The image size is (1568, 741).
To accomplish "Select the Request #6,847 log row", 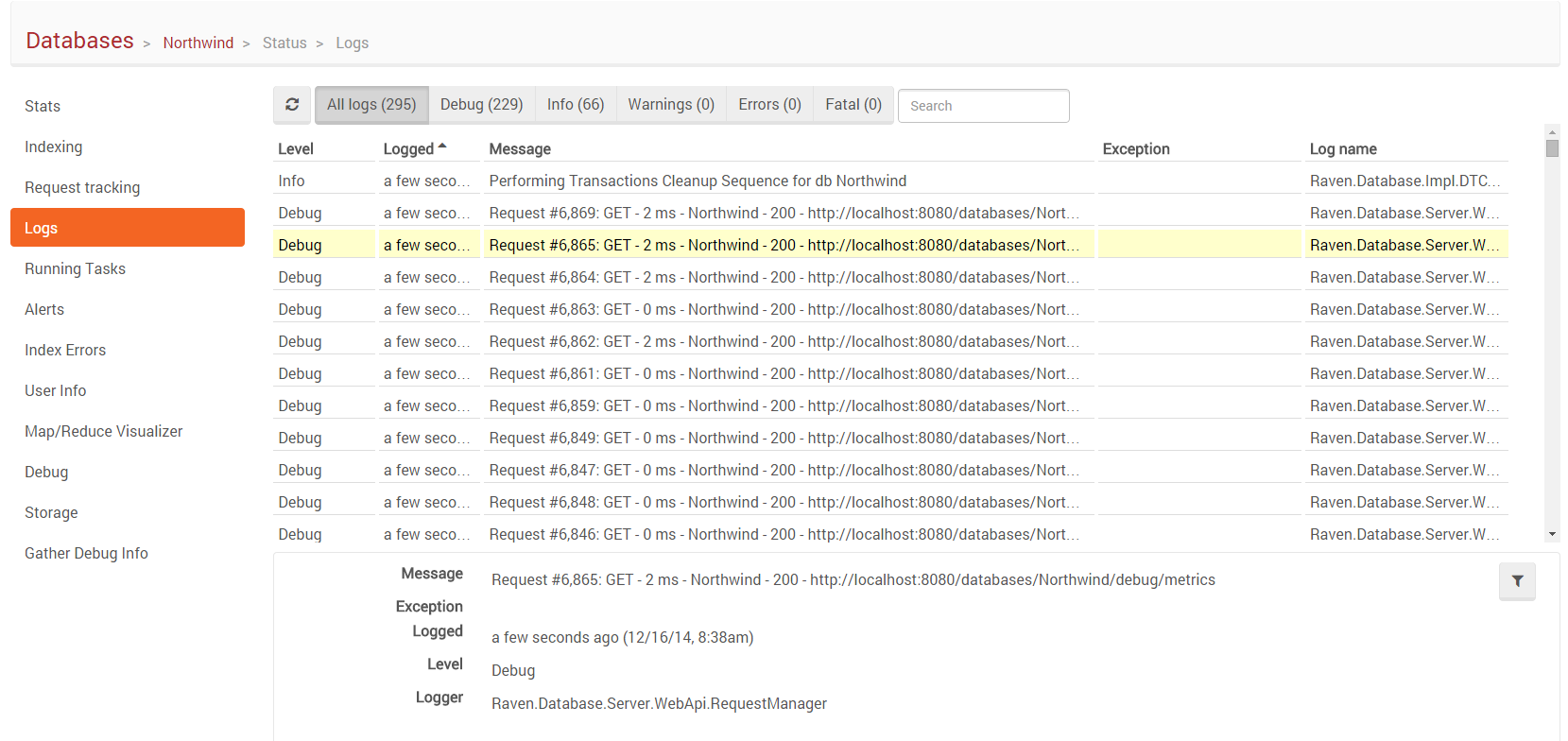I will [890, 470].
